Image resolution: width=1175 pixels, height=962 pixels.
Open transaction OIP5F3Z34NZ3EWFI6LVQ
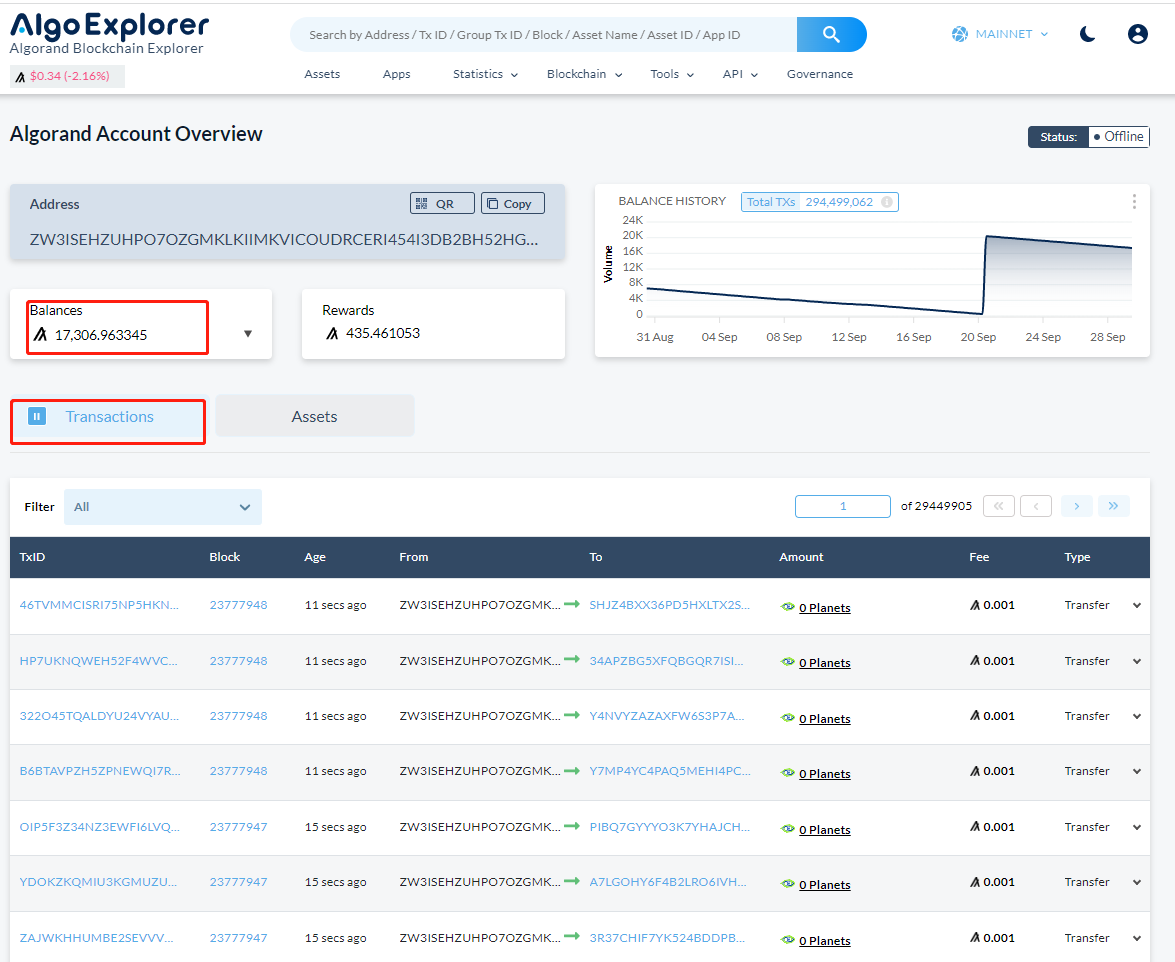coord(99,827)
